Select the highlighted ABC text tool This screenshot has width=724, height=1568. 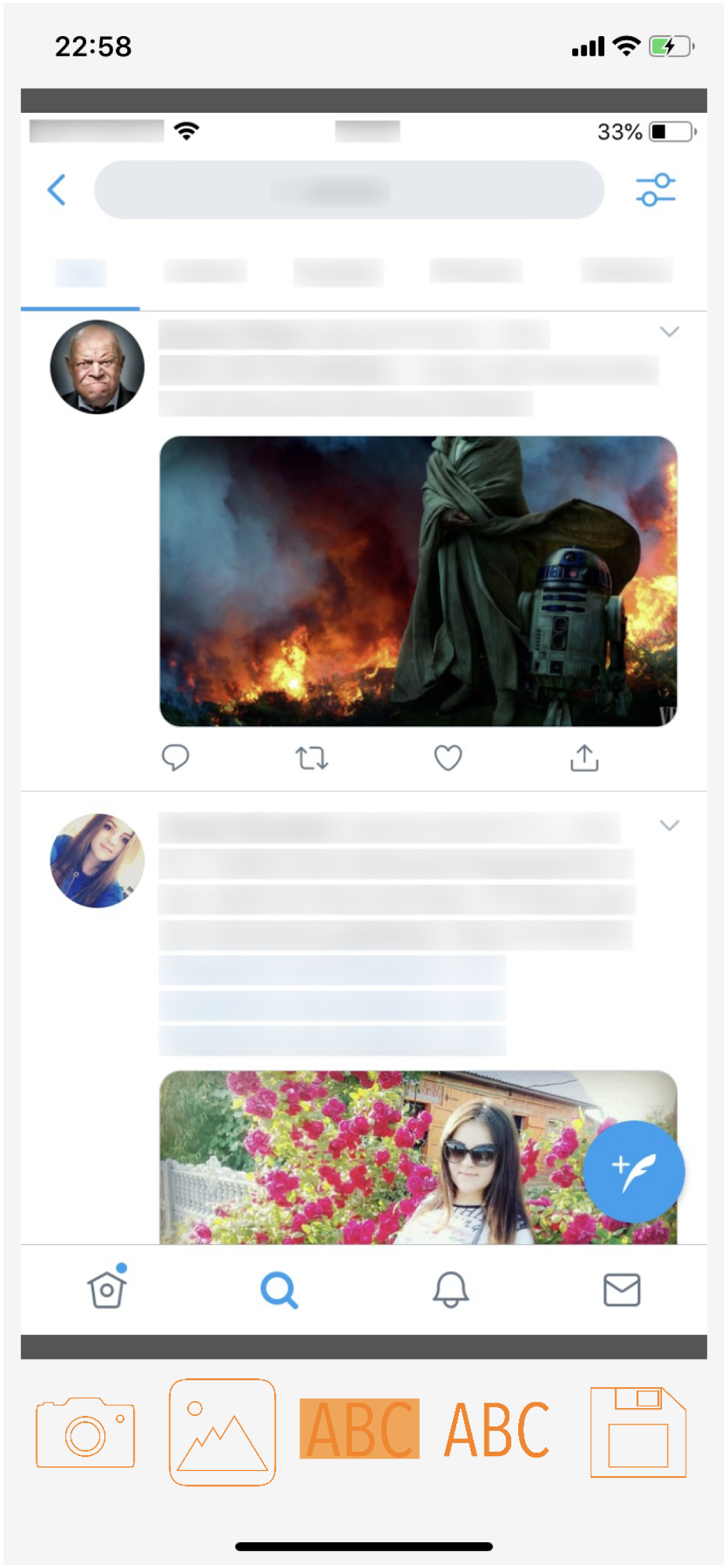360,1428
